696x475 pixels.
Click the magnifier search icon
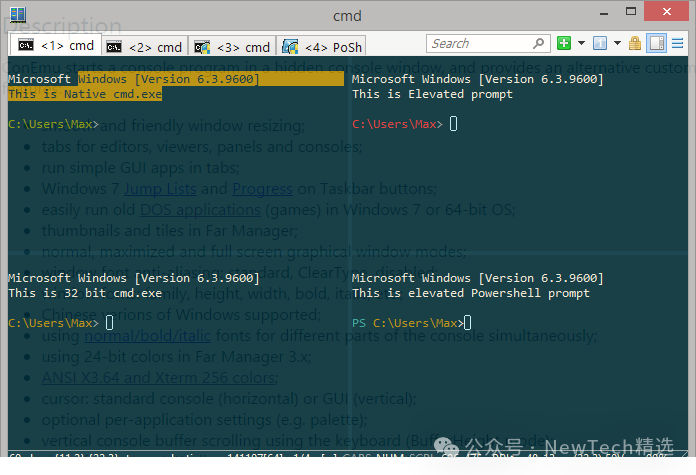538,44
